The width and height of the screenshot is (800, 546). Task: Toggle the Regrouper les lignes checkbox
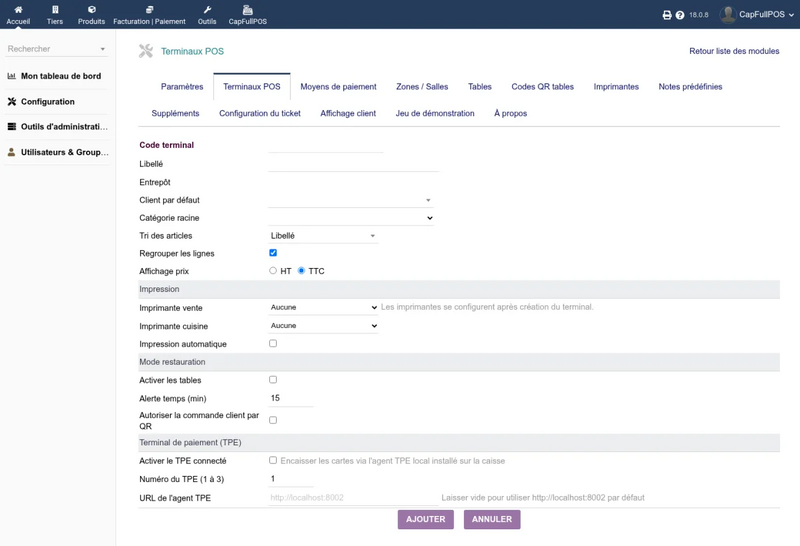coord(273,253)
